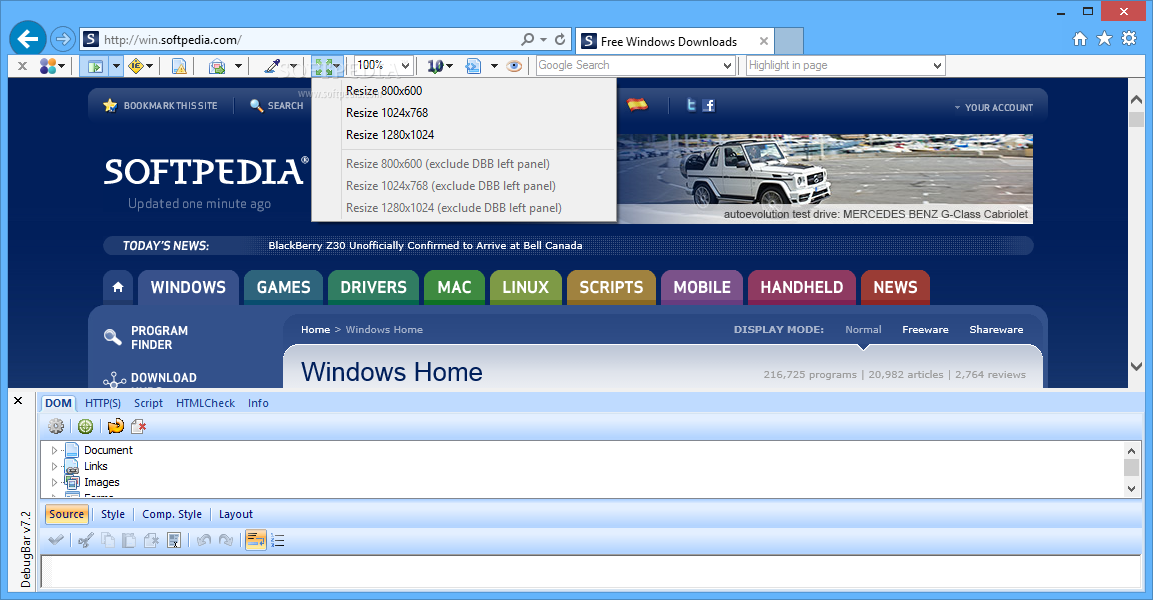This screenshot has height=600, width=1153.
Task: Expand the YOUR ACCOUNT menu
Action: 993,107
